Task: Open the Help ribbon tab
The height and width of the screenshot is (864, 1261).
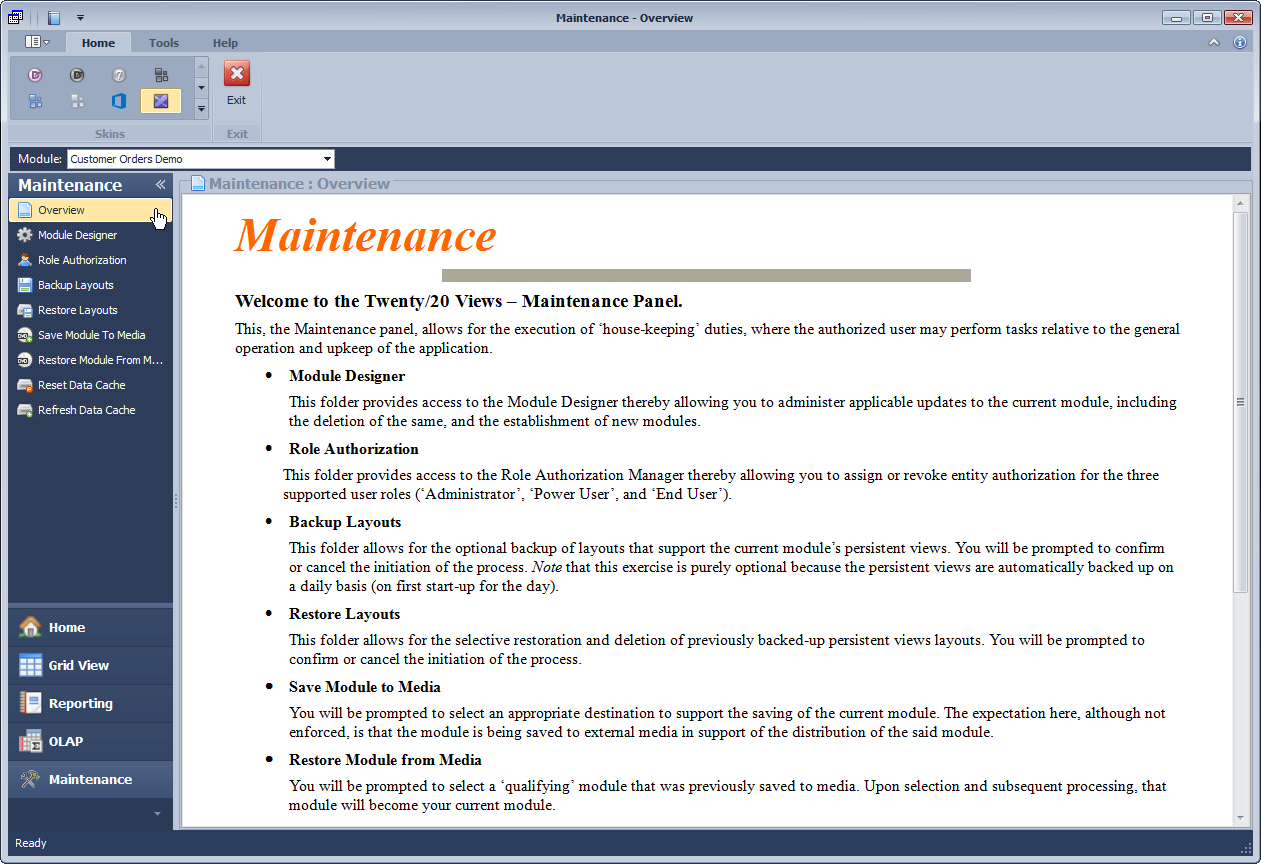Action: 225,43
